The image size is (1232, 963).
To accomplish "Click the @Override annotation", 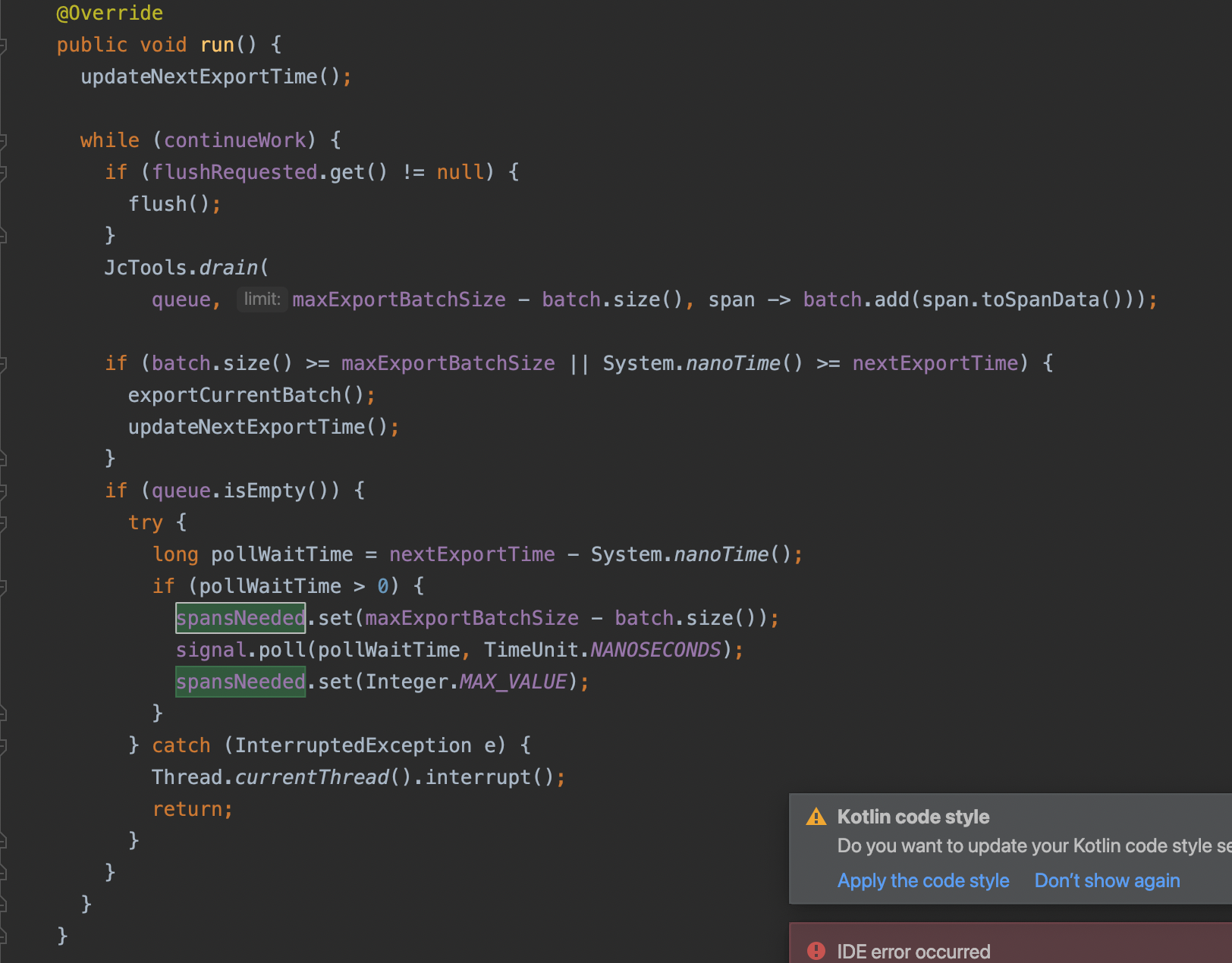I will pos(110,13).
